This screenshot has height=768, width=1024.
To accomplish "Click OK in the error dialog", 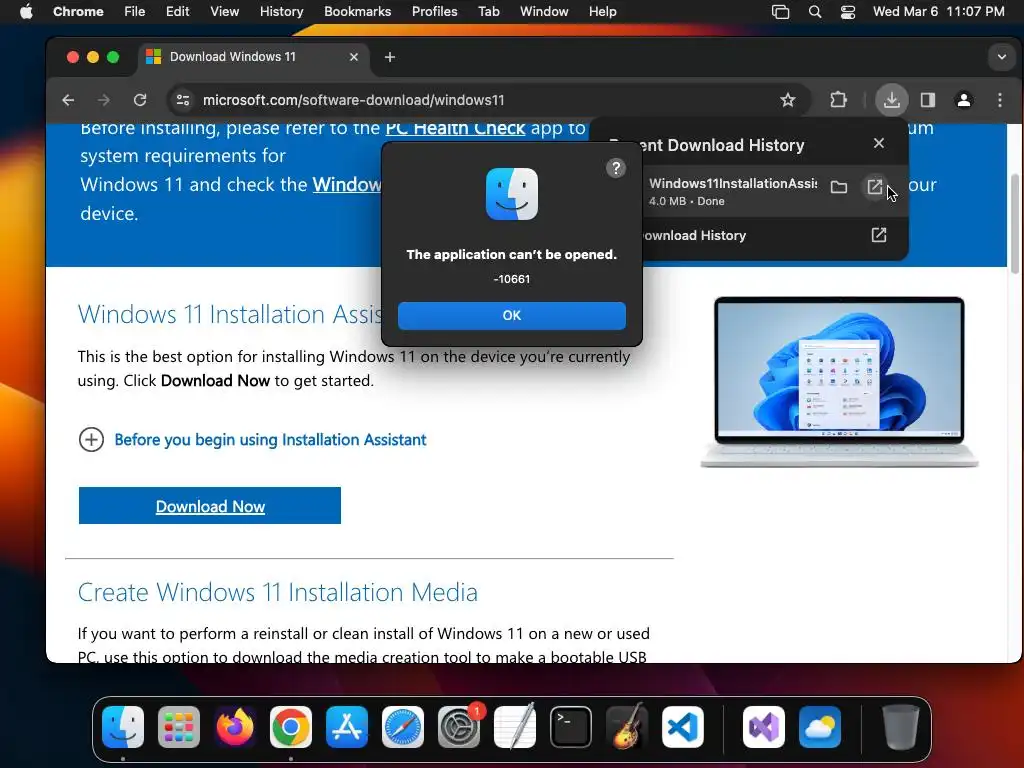I will coord(511,315).
